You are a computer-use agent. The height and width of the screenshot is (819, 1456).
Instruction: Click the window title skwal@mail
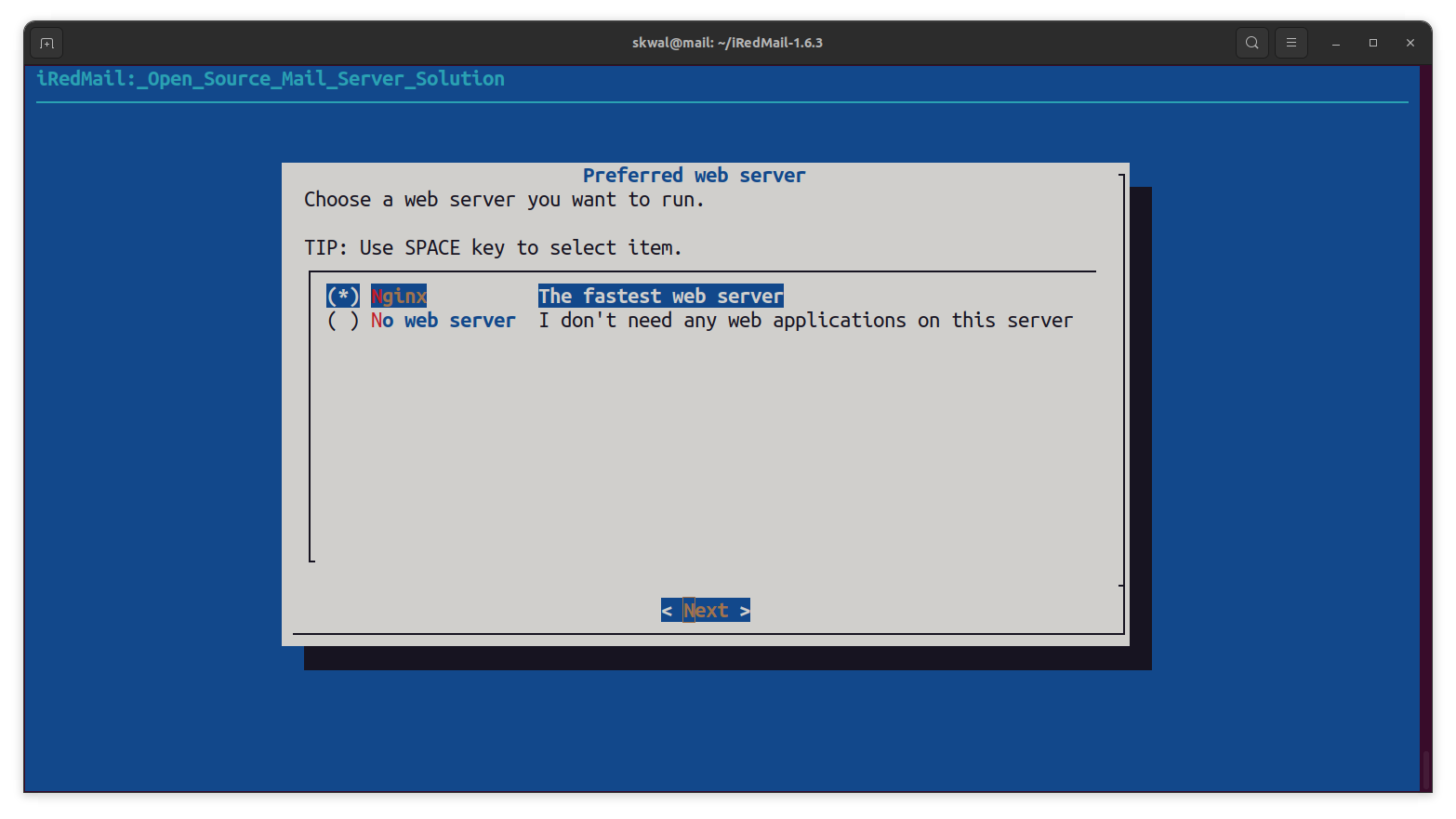tap(727, 43)
